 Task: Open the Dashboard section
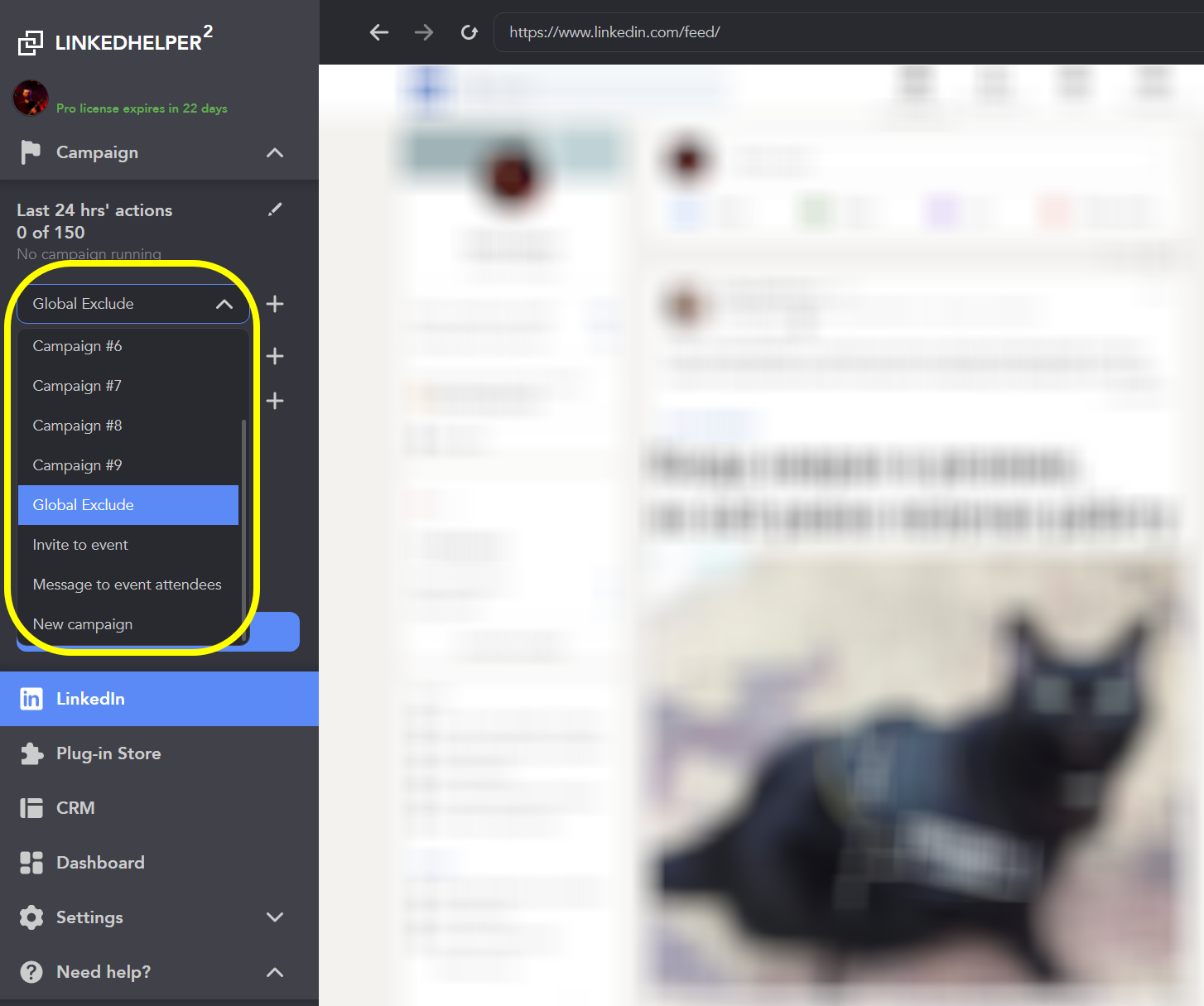(159, 863)
